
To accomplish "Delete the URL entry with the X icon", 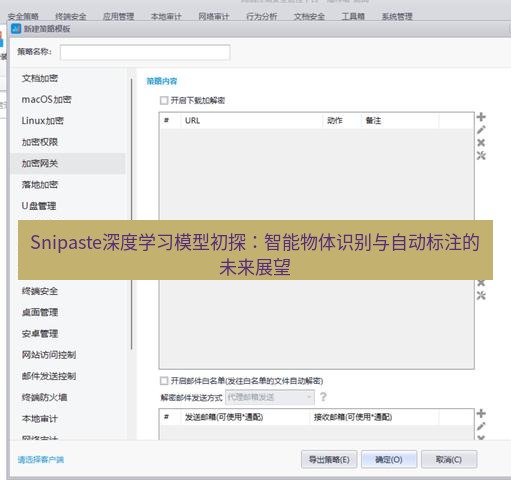I will click(481, 143).
